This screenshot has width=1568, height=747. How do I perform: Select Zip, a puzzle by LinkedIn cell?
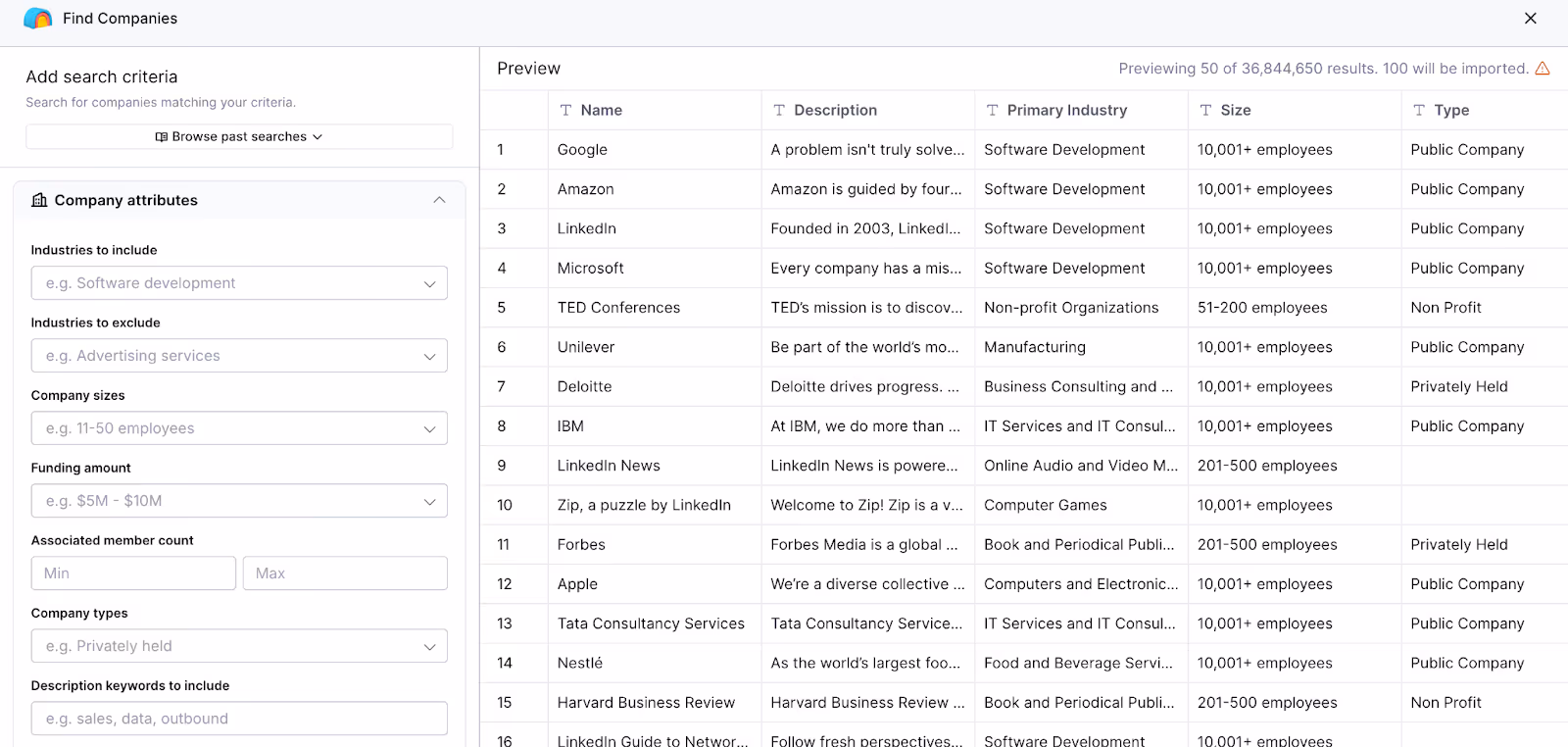click(655, 505)
